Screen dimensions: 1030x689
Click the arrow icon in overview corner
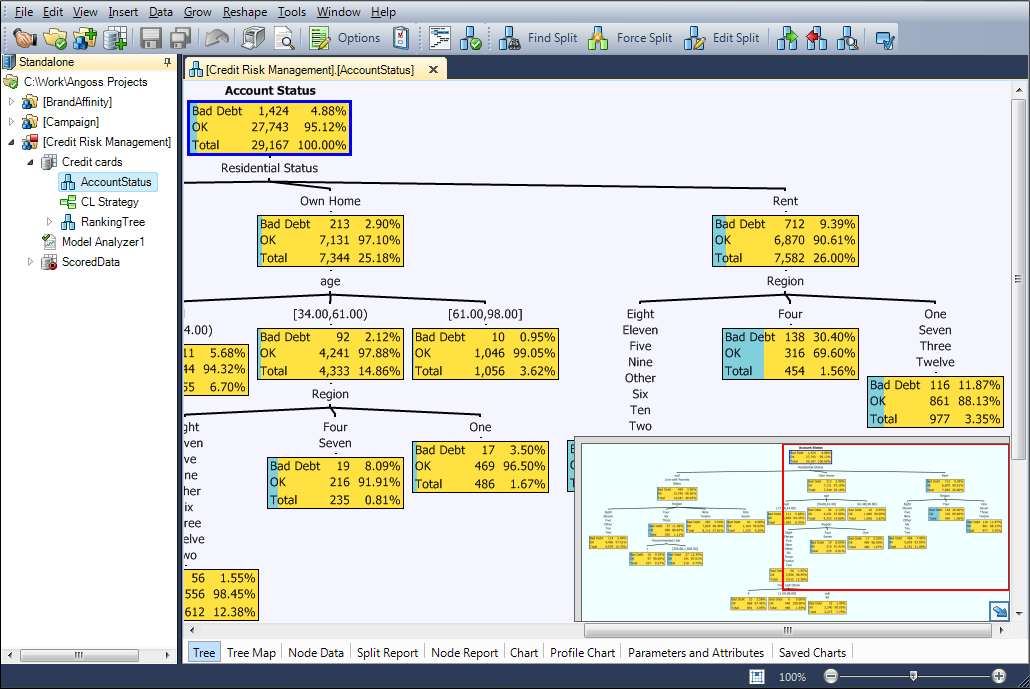[999, 611]
